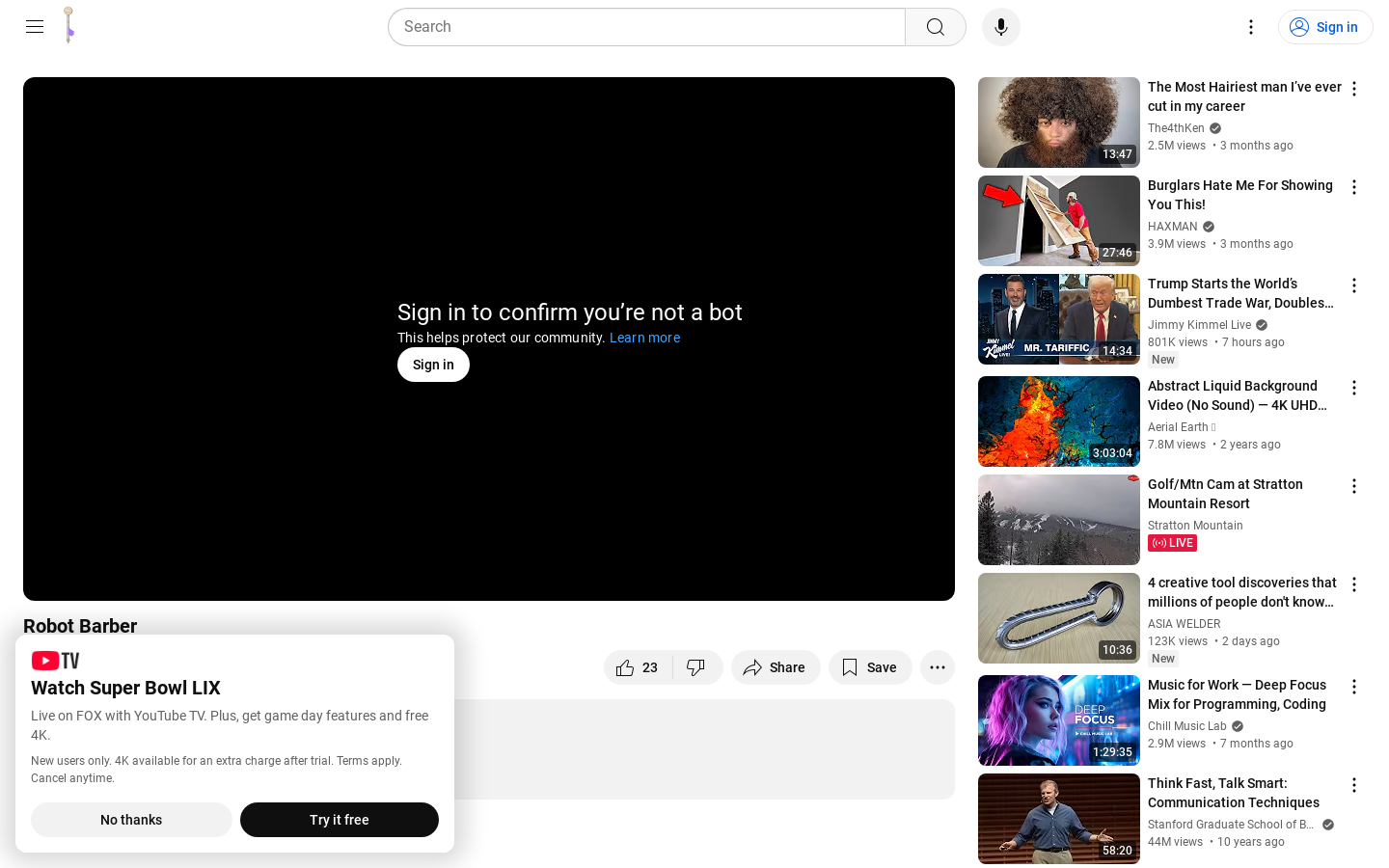The width and height of the screenshot is (1389, 868).
Task: Open options for Burglars Hate Me video
Action: point(1354,187)
